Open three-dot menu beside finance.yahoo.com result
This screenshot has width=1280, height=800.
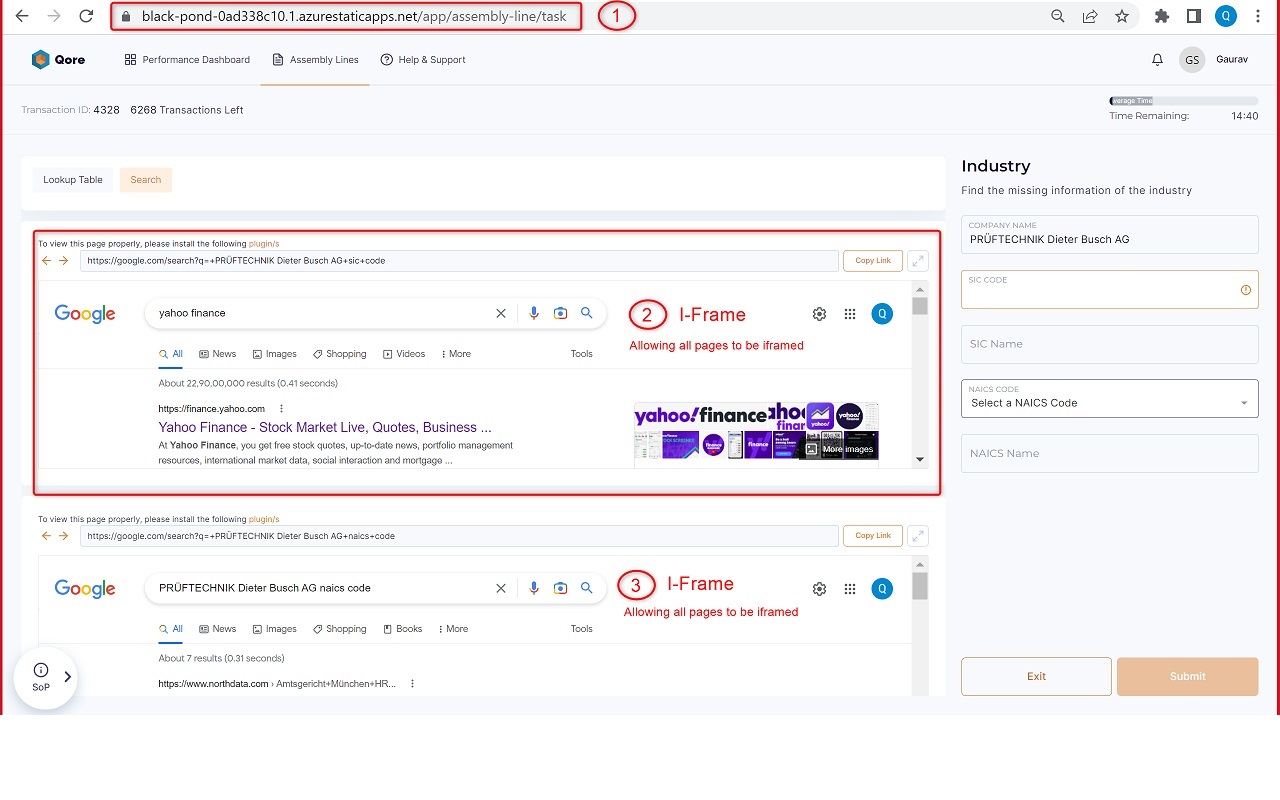(282, 408)
